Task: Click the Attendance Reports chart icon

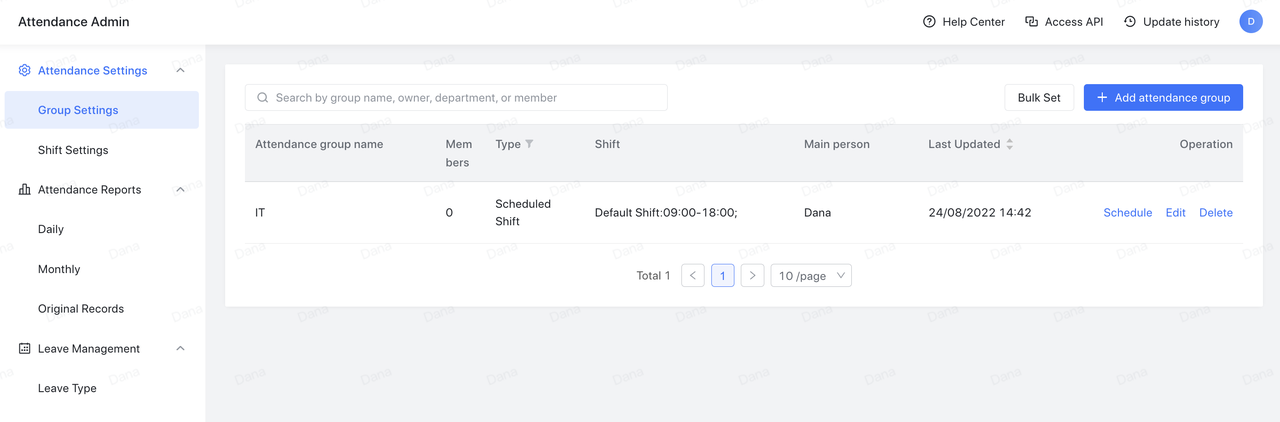Action: (x=25, y=190)
